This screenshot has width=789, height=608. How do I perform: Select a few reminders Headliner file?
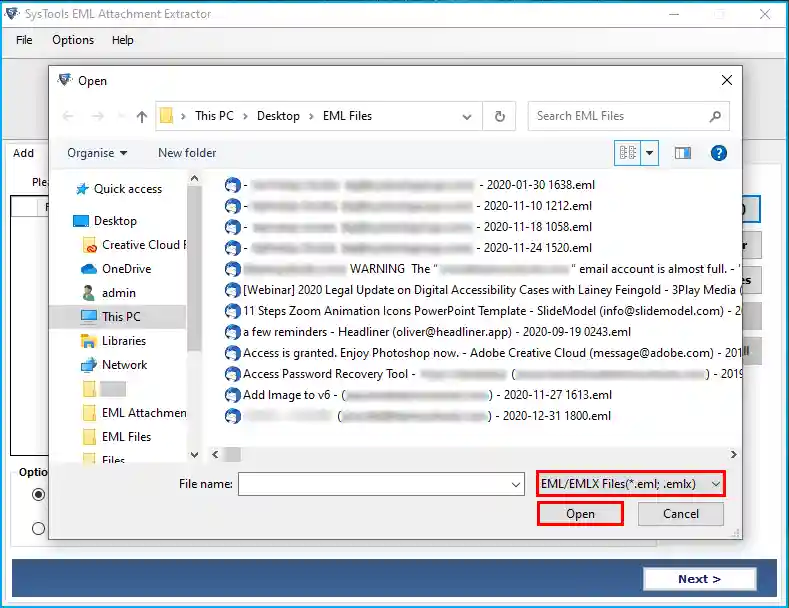tap(428, 332)
